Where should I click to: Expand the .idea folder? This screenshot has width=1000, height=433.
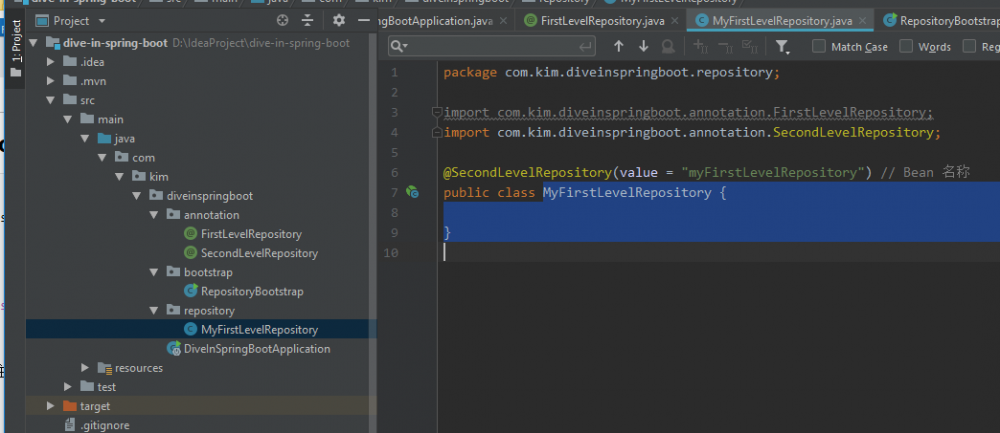52,62
